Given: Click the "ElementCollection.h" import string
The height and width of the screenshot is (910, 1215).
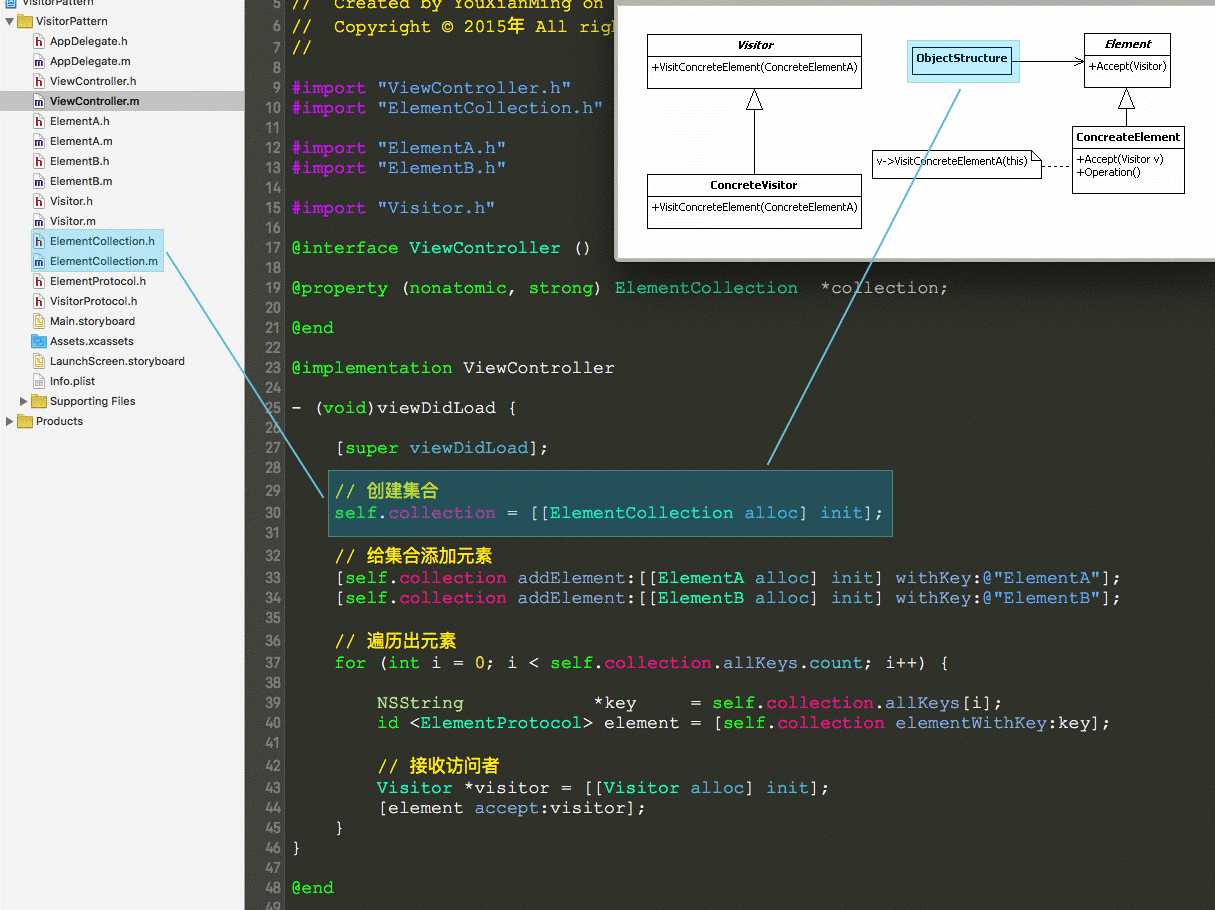Looking at the screenshot, I should pyautogui.click(x=490, y=108).
